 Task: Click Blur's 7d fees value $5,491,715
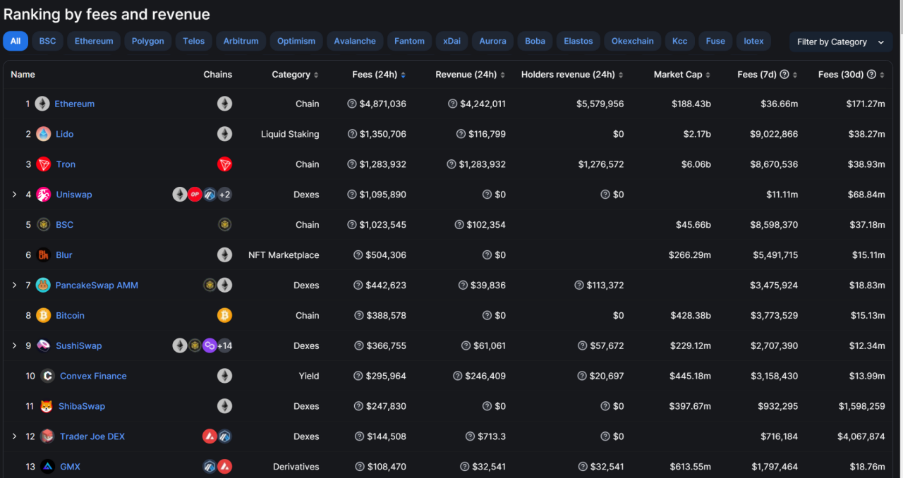[x=775, y=255]
